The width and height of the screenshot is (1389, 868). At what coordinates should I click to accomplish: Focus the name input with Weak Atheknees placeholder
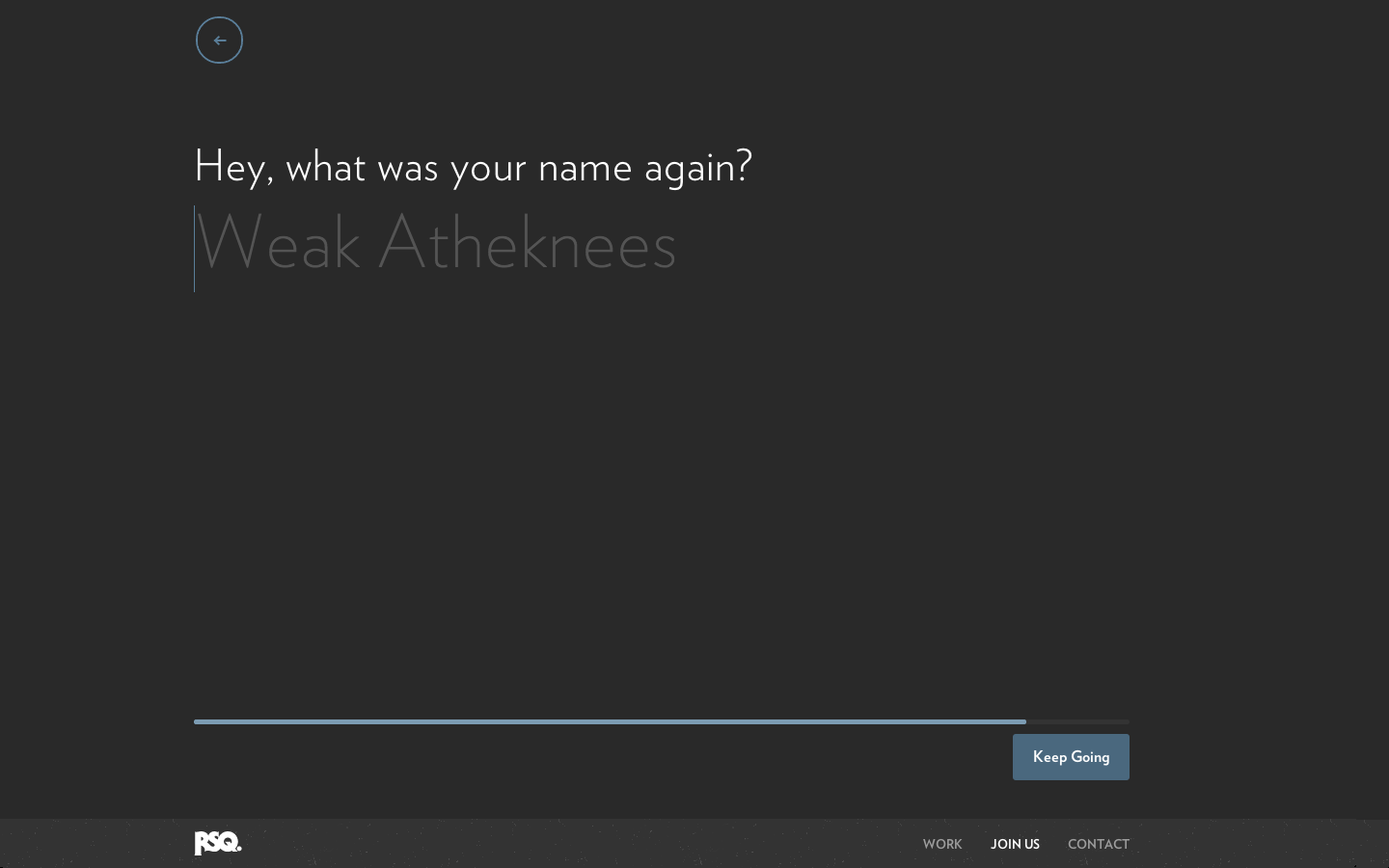coord(579,247)
